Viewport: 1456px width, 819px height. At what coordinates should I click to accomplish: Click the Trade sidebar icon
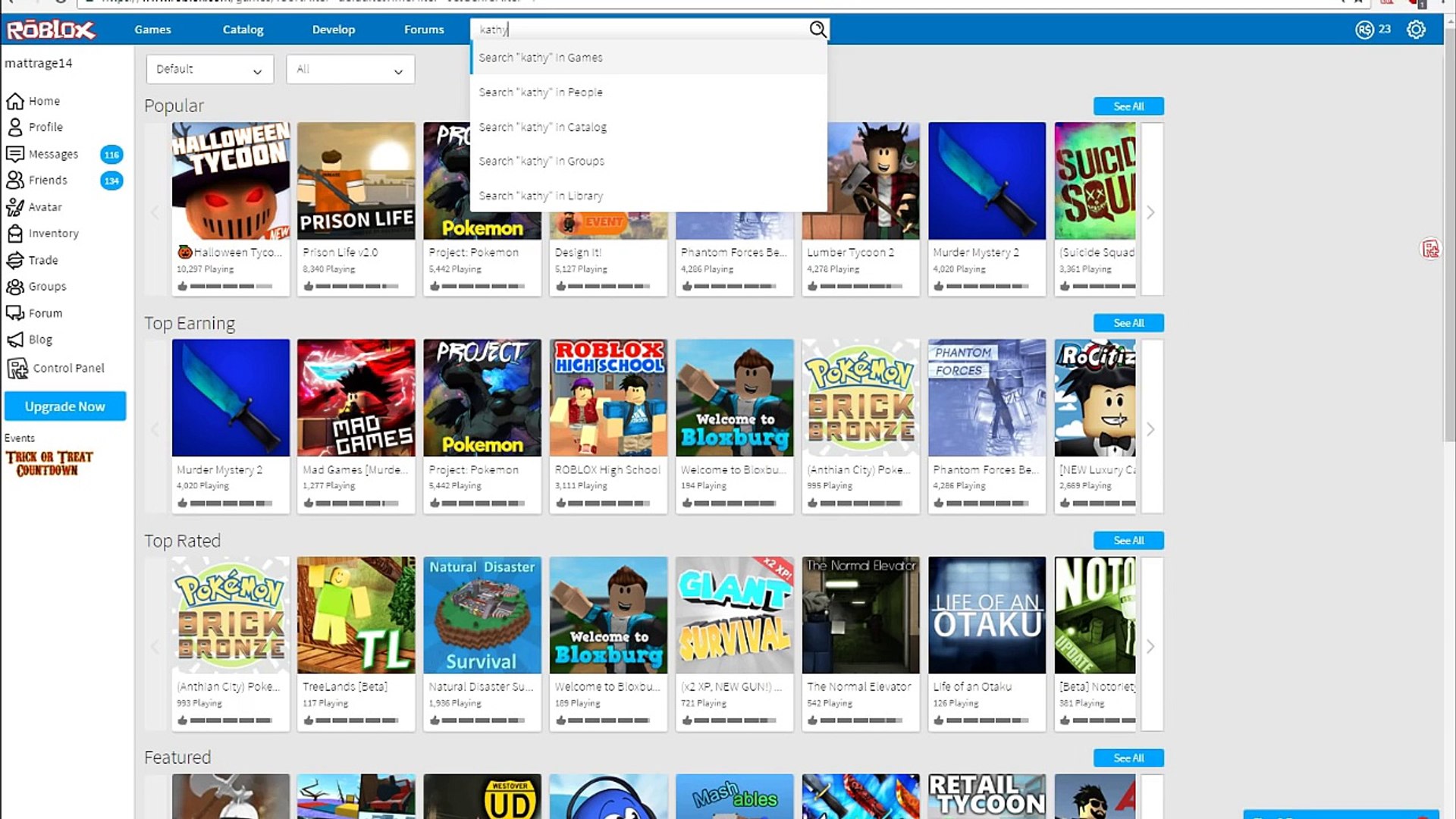point(15,260)
